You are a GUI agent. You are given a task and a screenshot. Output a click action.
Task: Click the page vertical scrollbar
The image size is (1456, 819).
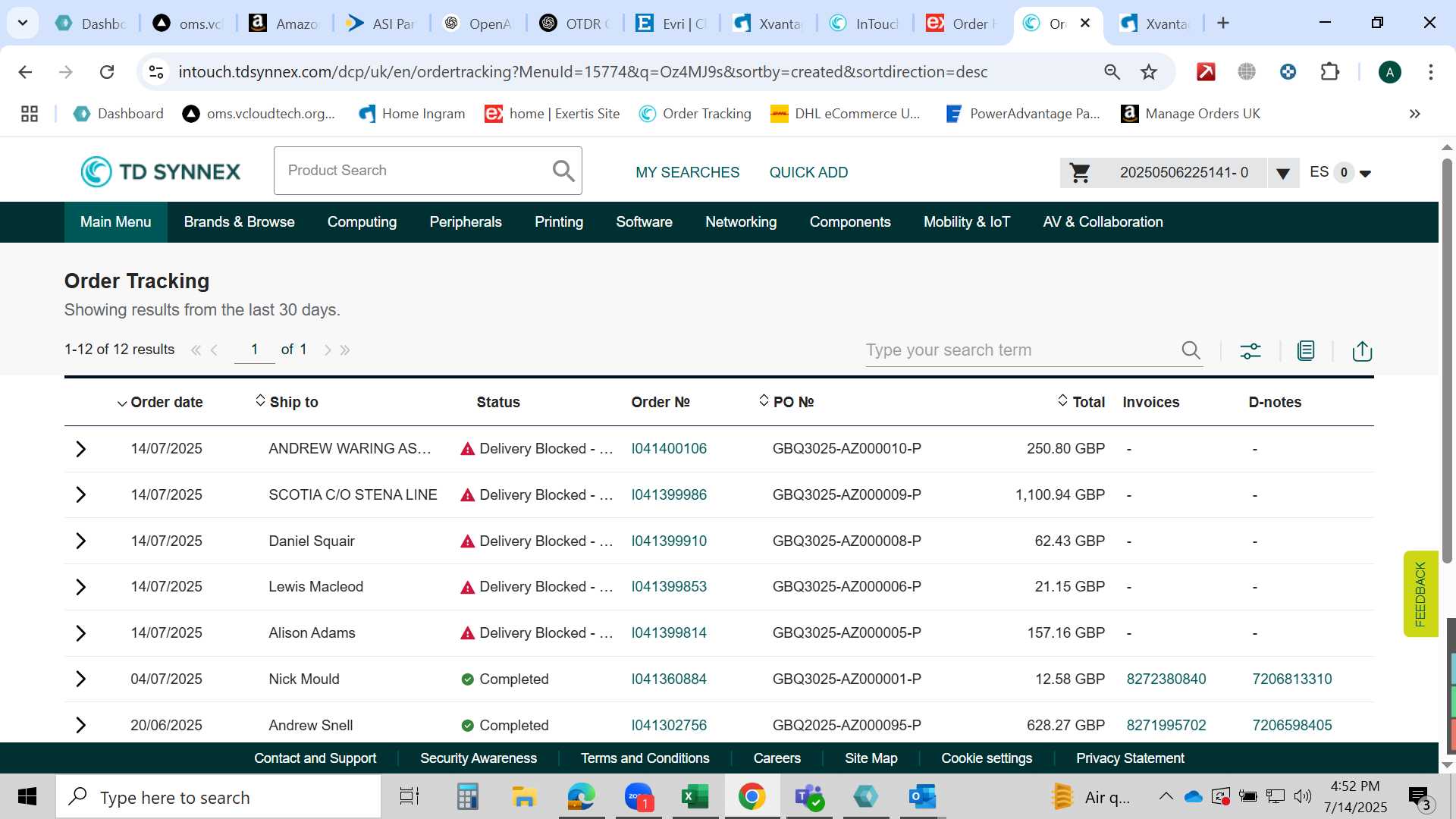1446,360
